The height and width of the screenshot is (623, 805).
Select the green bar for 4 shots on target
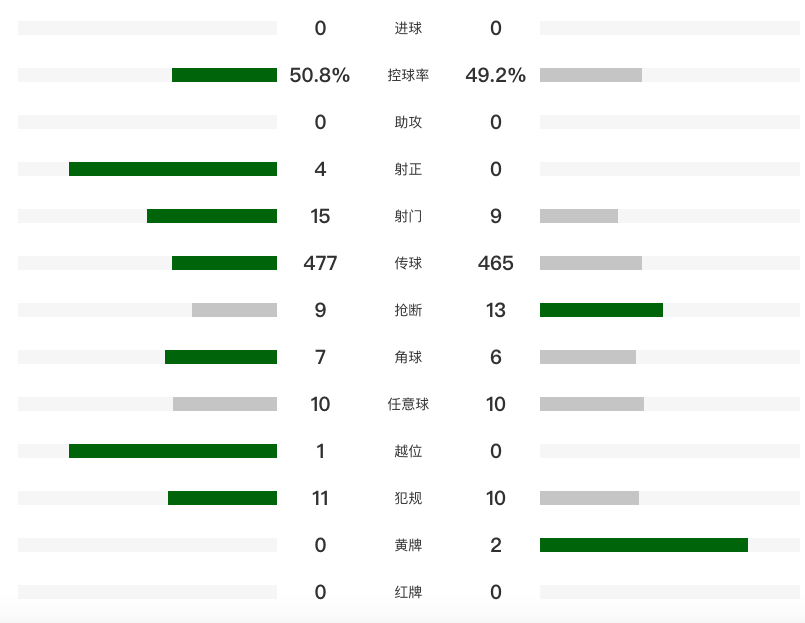tap(173, 169)
